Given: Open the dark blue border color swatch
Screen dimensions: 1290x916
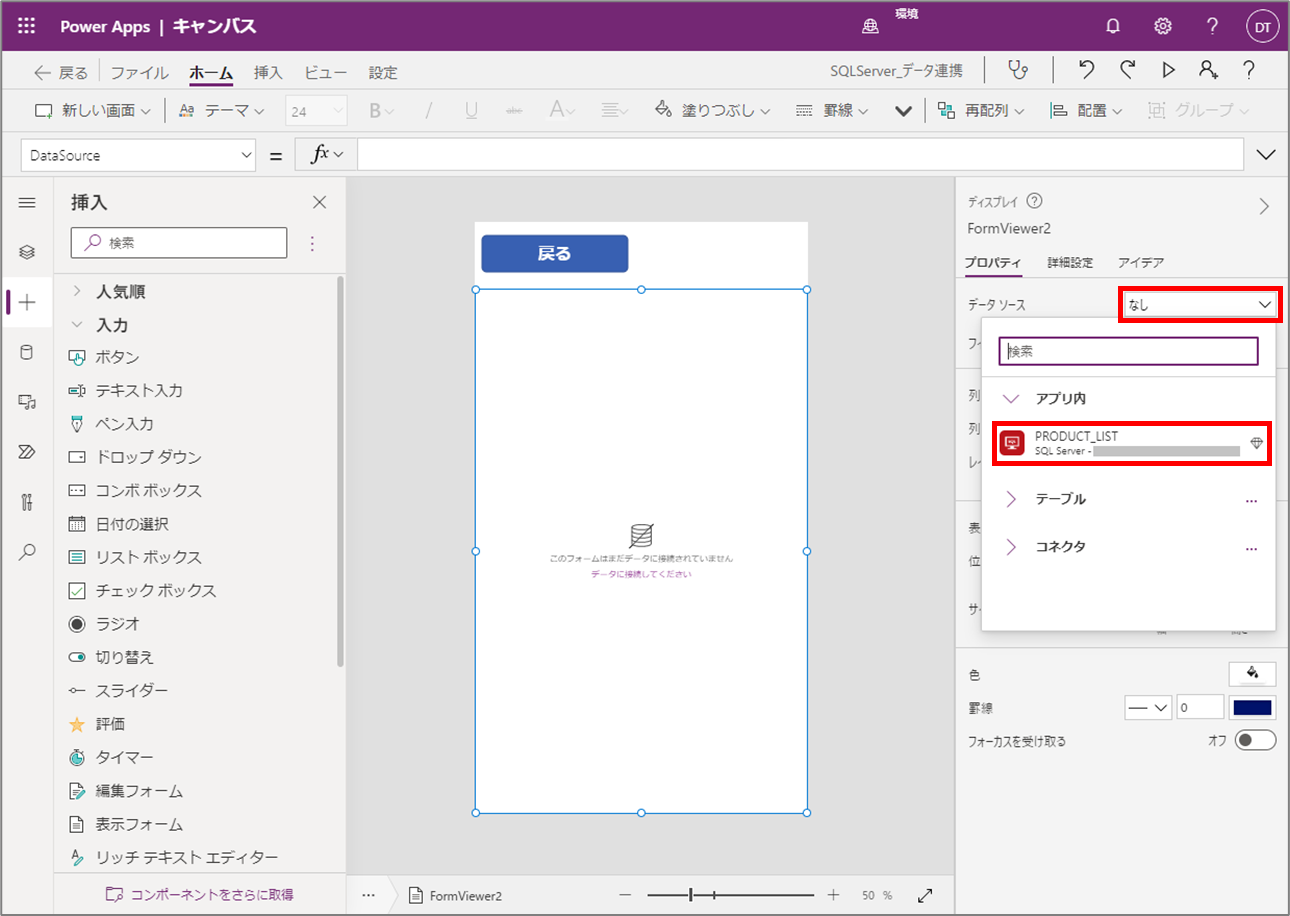Looking at the screenshot, I should tap(1253, 708).
